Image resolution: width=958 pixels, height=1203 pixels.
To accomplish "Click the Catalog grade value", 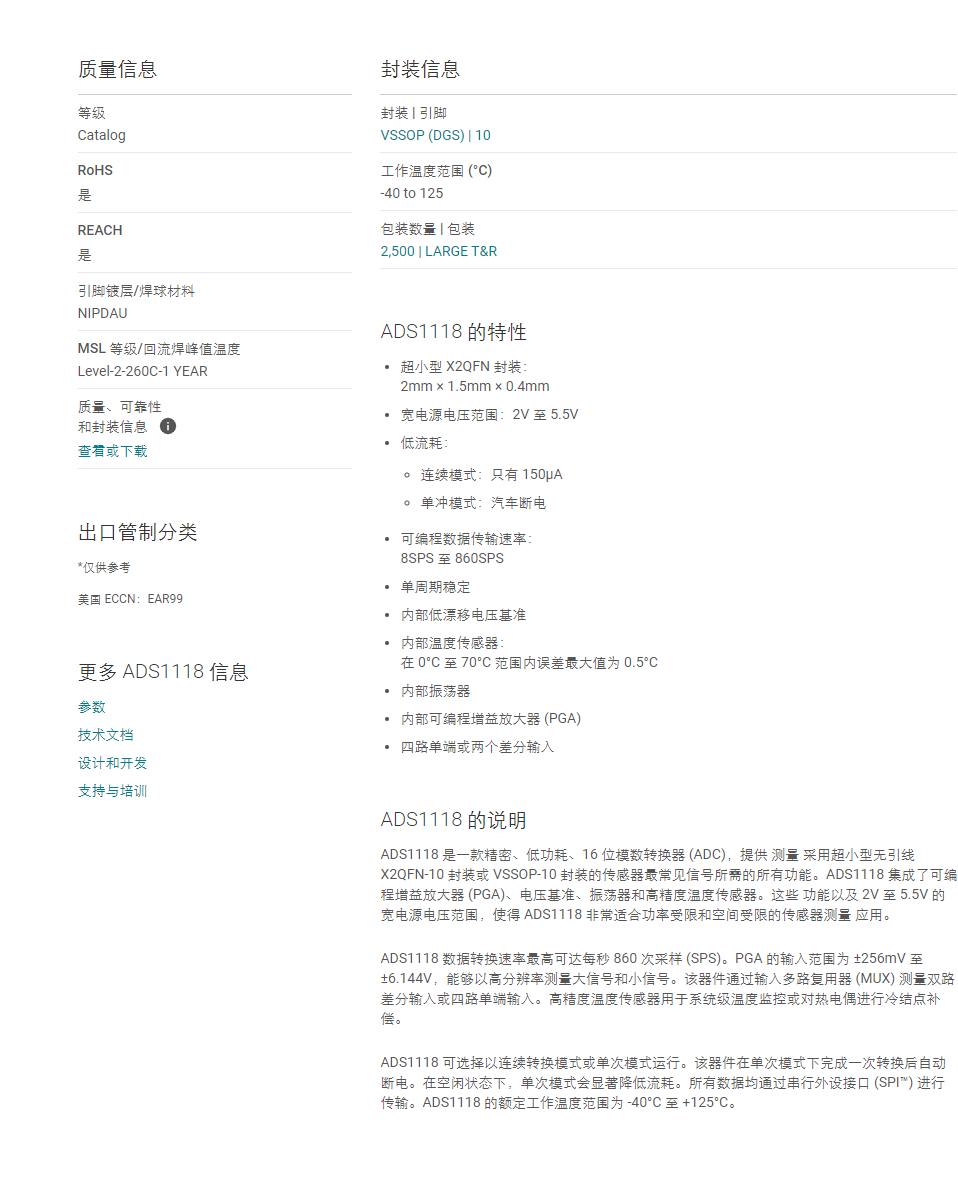I will 102,135.
